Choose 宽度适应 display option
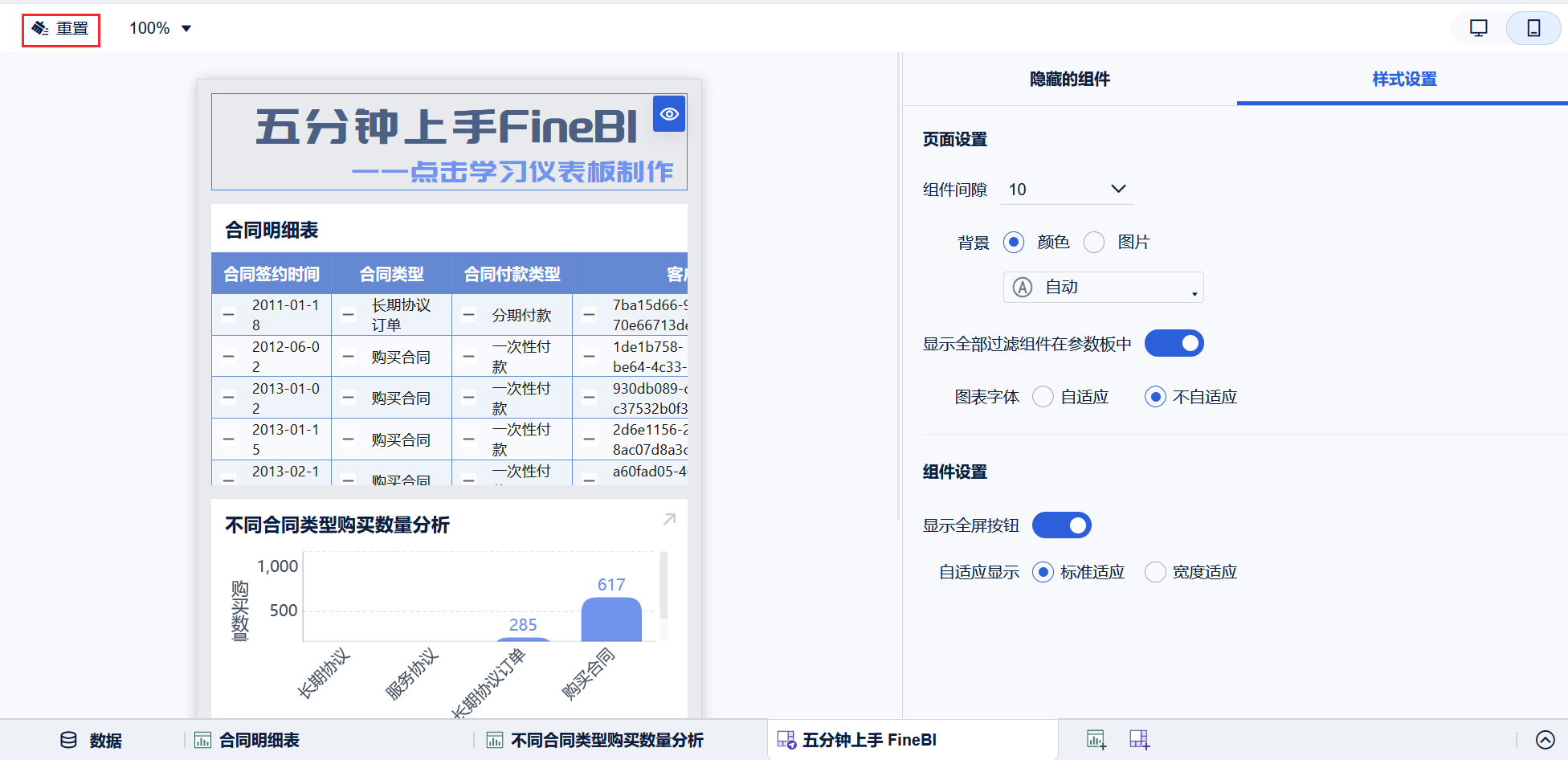Screen dimensions: 1568x760 [1155, 572]
